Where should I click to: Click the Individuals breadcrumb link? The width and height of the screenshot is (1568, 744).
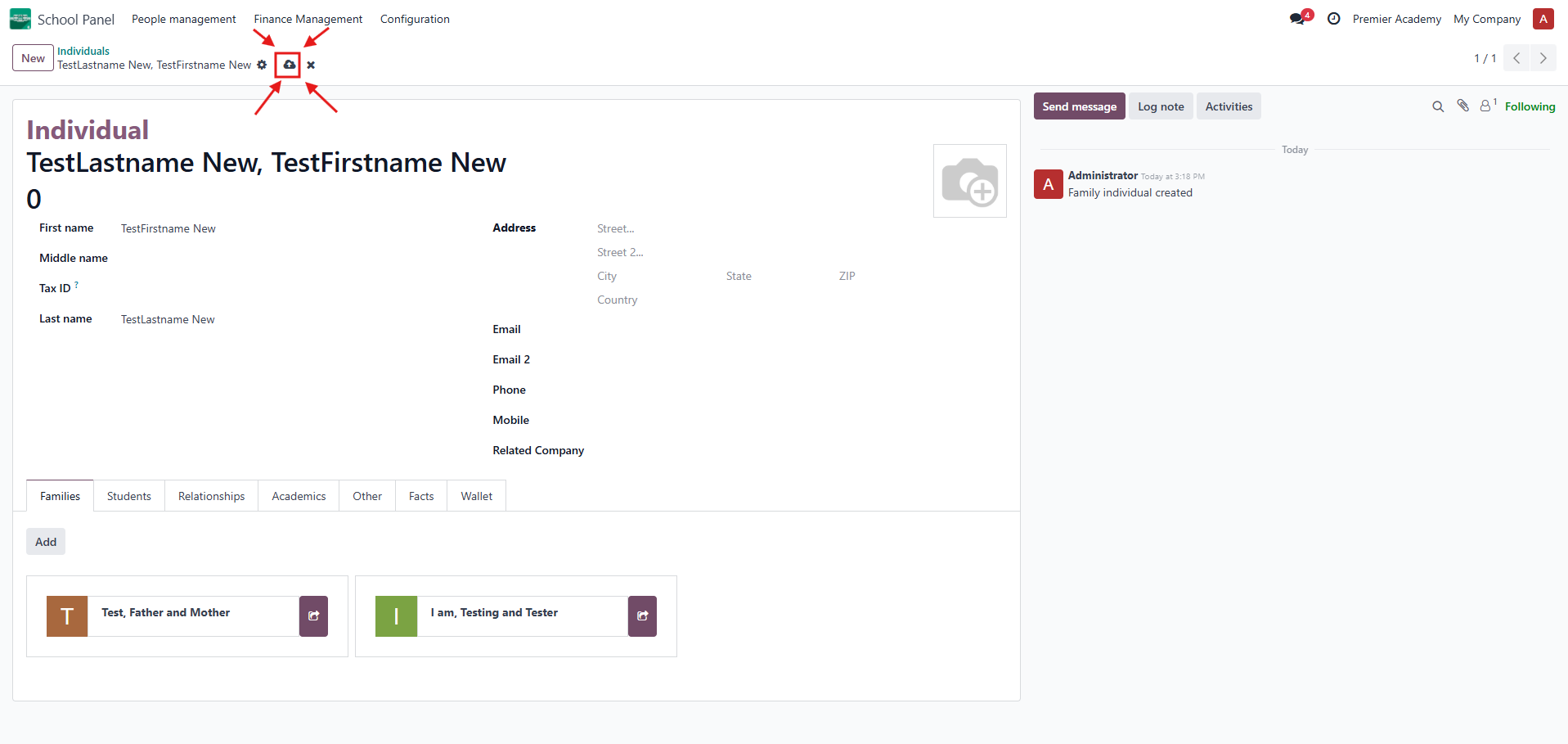[x=83, y=51]
